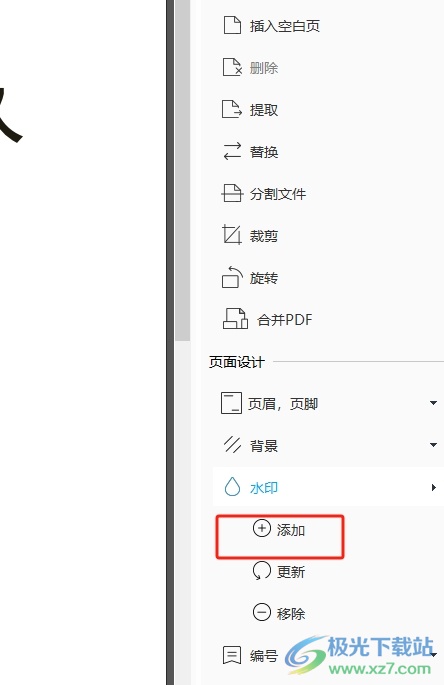This screenshot has height=685, width=444.
Task: Open the Merge PDF icon (合并PDF)
Action: point(236,319)
